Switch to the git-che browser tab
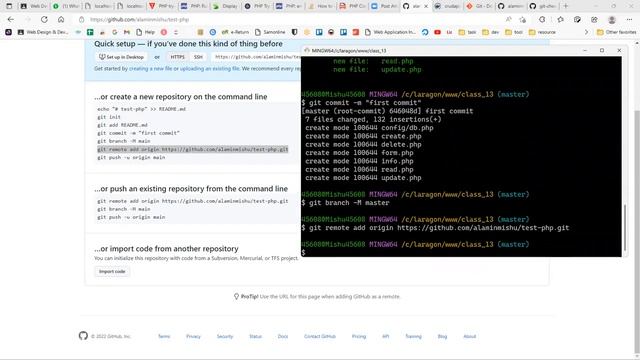This screenshot has width=640, height=360. (543, 6)
